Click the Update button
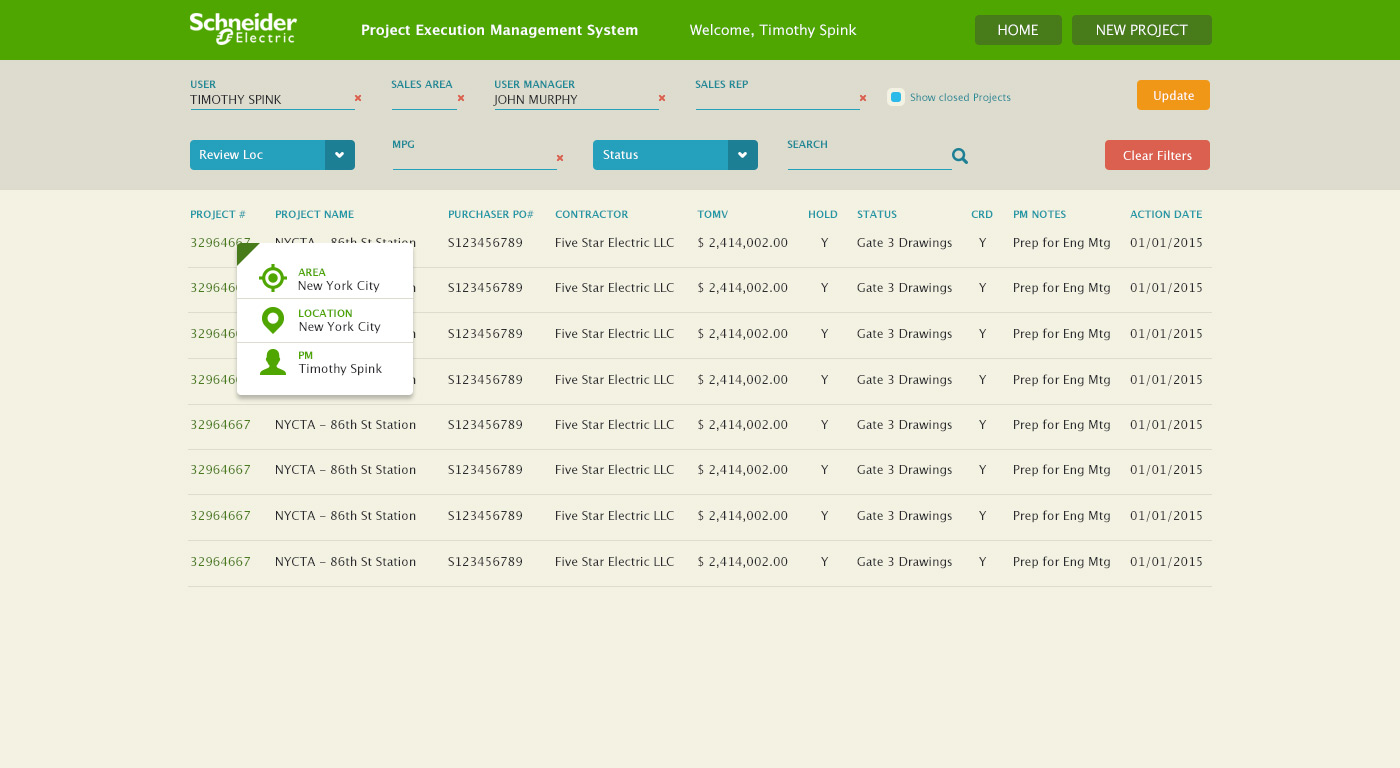This screenshot has width=1400, height=768. pyautogui.click(x=1172, y=94)
